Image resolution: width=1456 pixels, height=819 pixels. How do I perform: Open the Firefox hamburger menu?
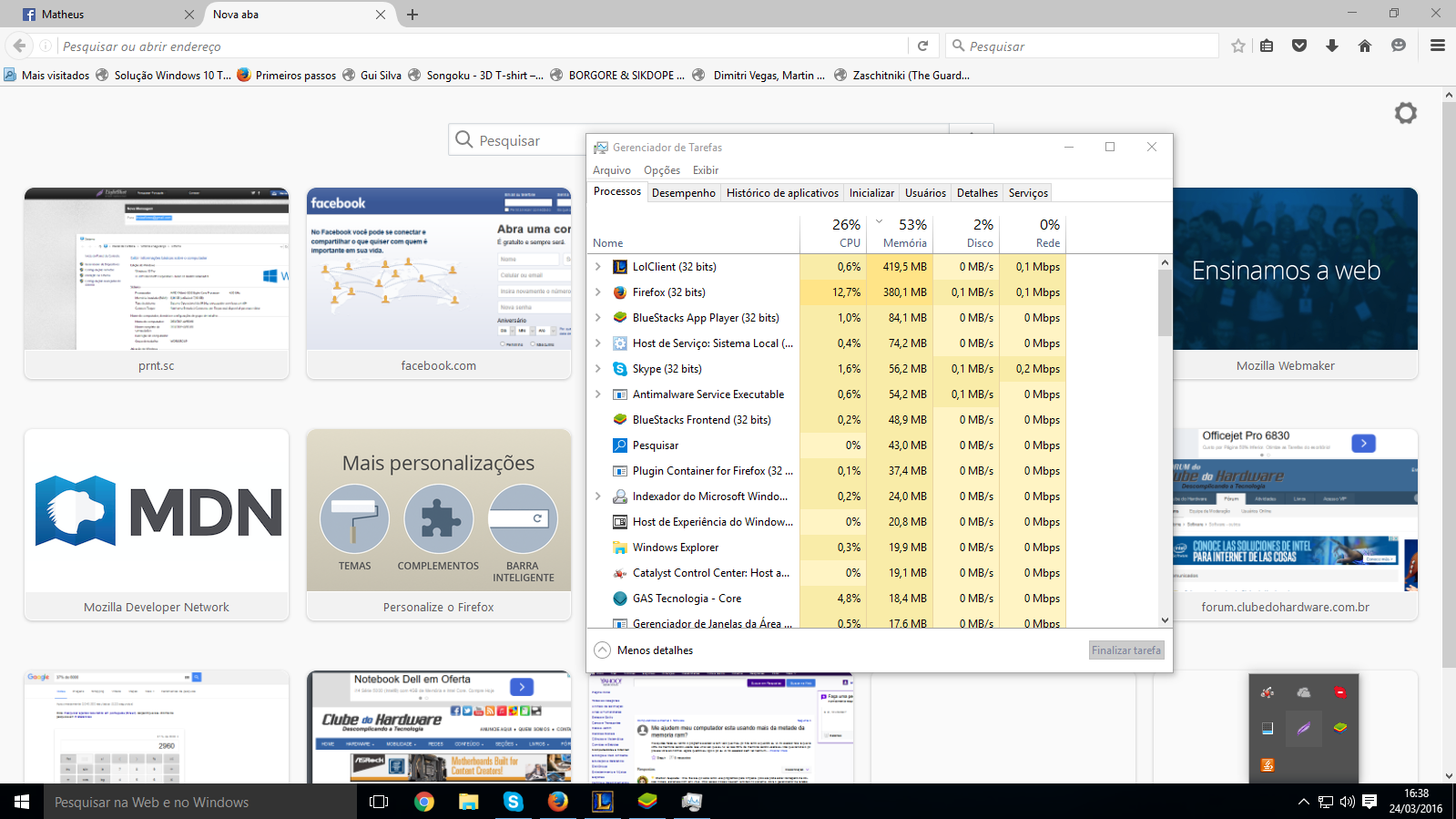pyautogui.click(x=1438, y=46)
